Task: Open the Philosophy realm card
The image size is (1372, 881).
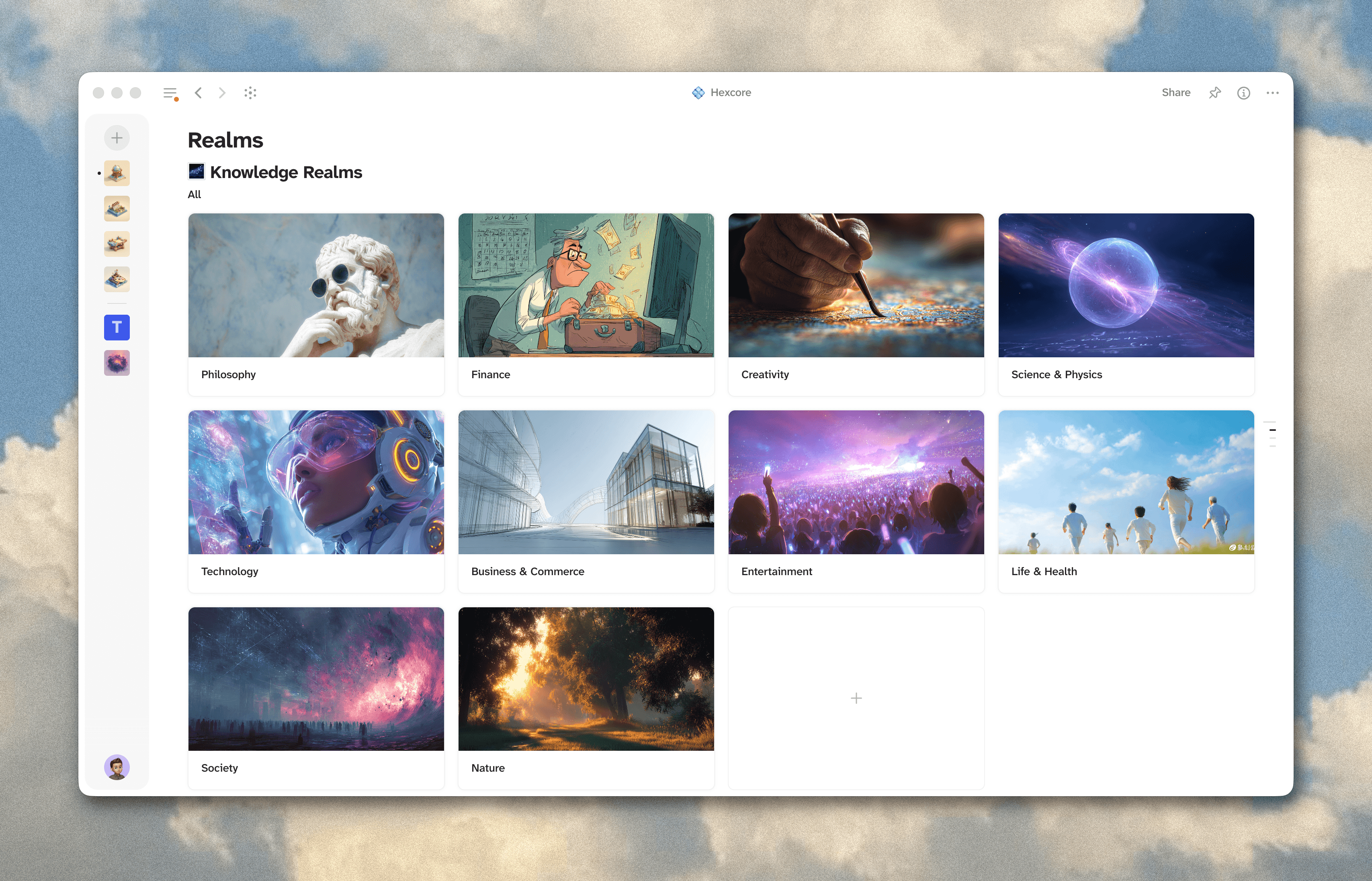Action: pos(316,304)
